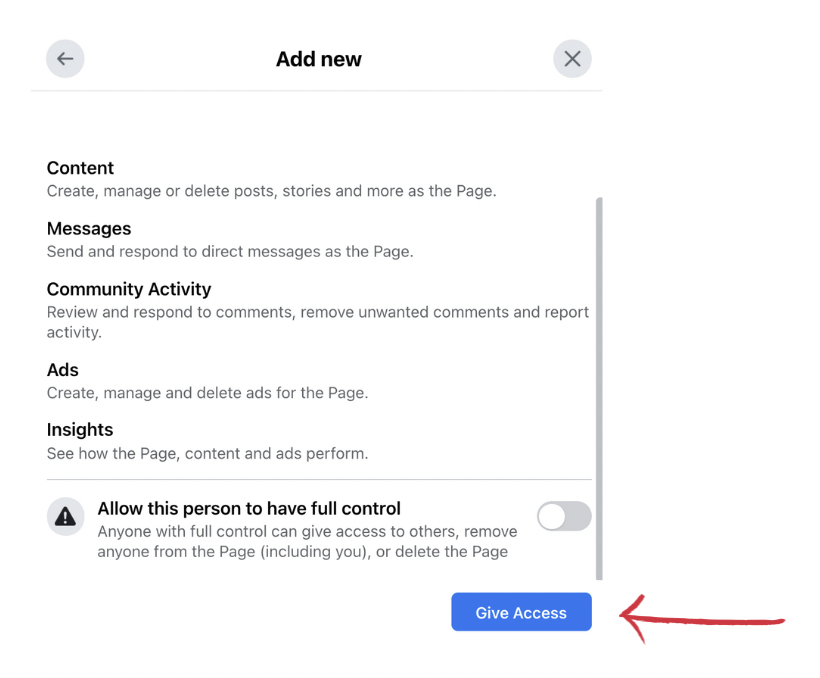
Task: Select the Content permission heading
Action: [80, 168]
